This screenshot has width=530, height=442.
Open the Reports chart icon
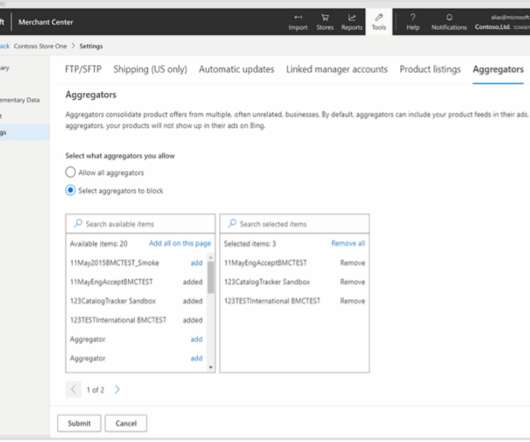352,22
